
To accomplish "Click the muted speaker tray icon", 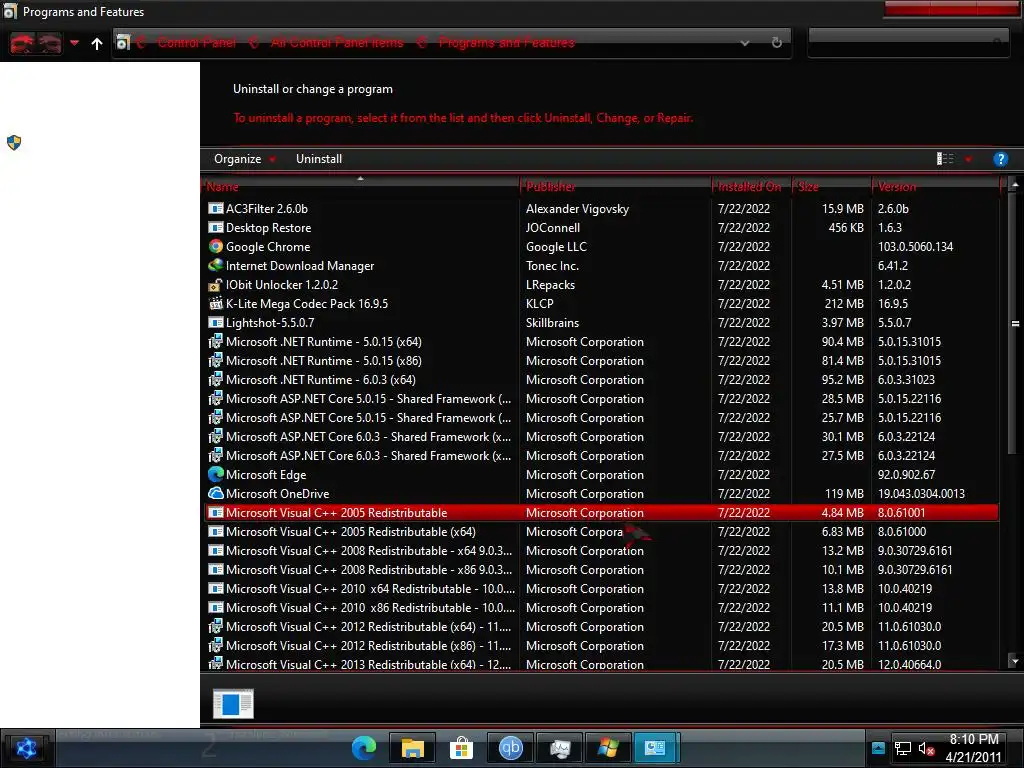I will (x=926, y=749).
